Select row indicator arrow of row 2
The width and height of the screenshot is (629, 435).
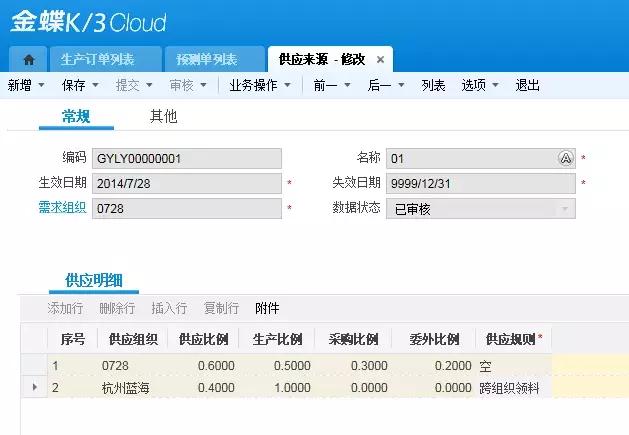click(34, 387)
